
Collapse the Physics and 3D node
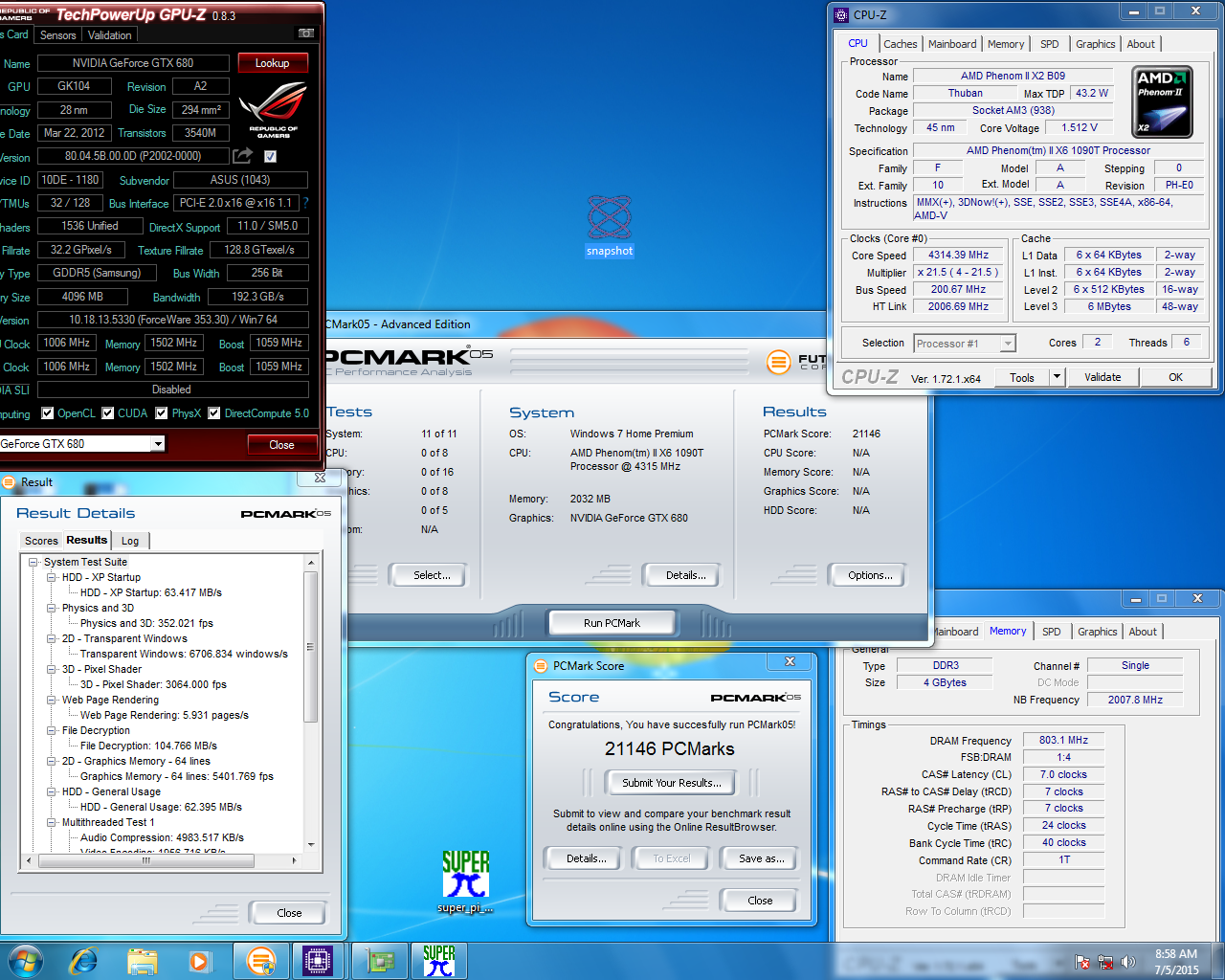pyautogui.click(x=52, y=609)
